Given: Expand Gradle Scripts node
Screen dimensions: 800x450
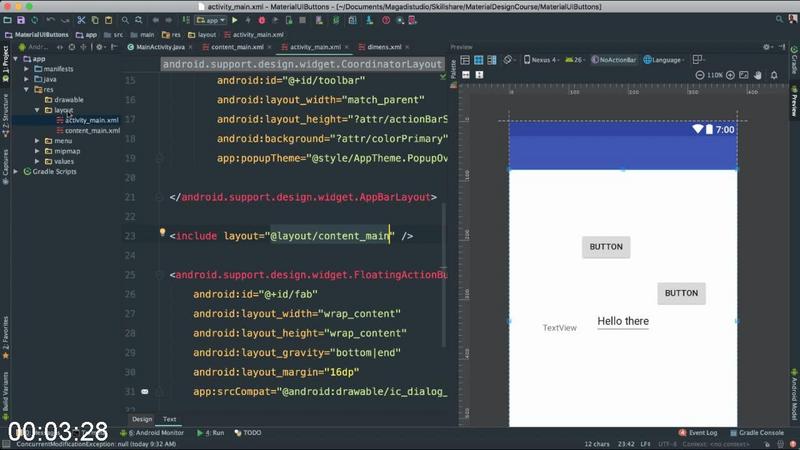Looking at the screenshot, I should (x=16, y=171).
